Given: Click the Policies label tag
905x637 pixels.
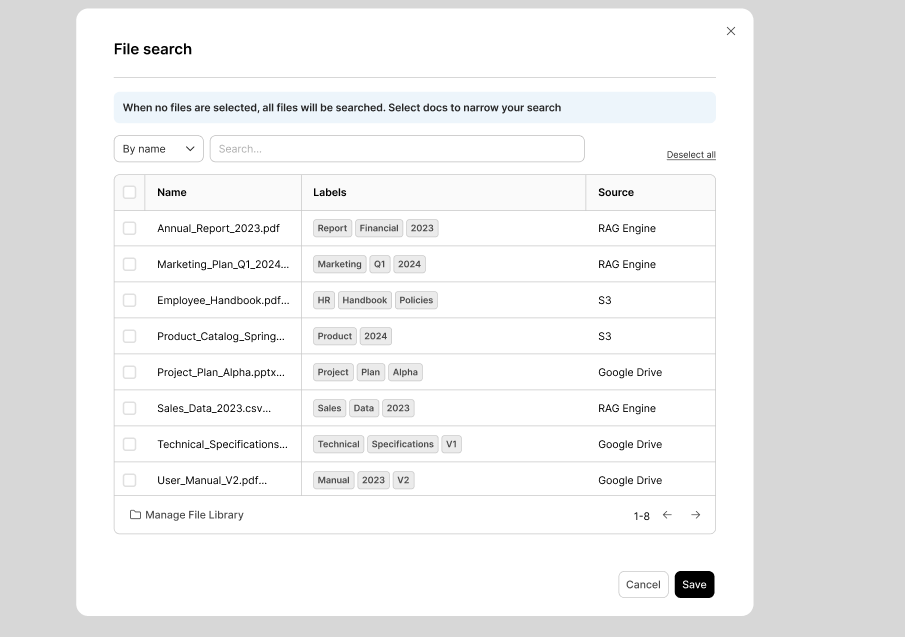Looking at the screenshot, I should point(416,300).
